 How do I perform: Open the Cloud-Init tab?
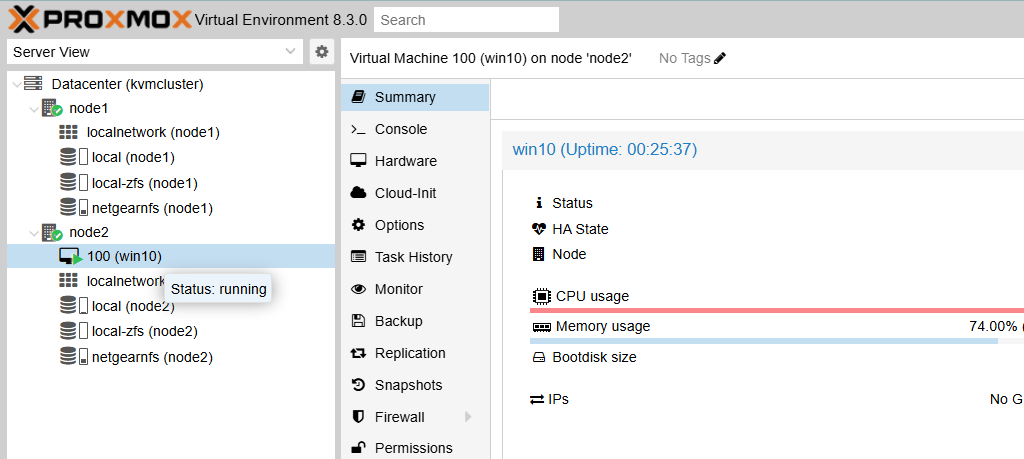[415, 193]
